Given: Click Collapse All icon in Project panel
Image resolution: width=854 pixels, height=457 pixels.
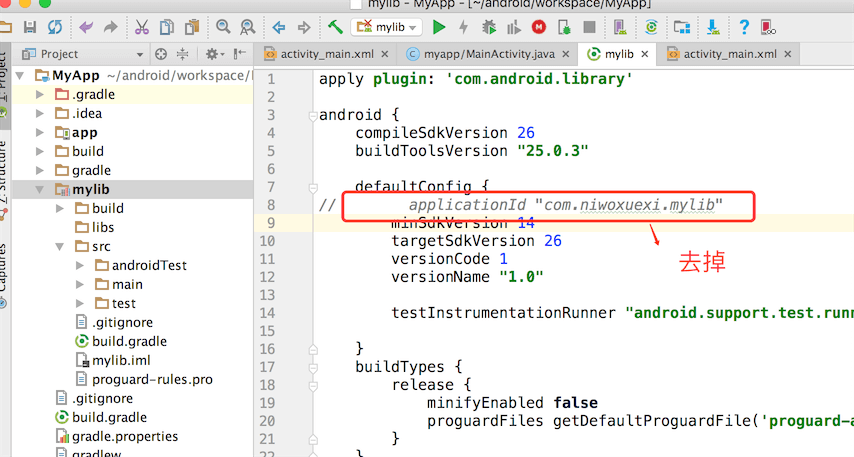Looking at the screenshot, I should (182, 54).
